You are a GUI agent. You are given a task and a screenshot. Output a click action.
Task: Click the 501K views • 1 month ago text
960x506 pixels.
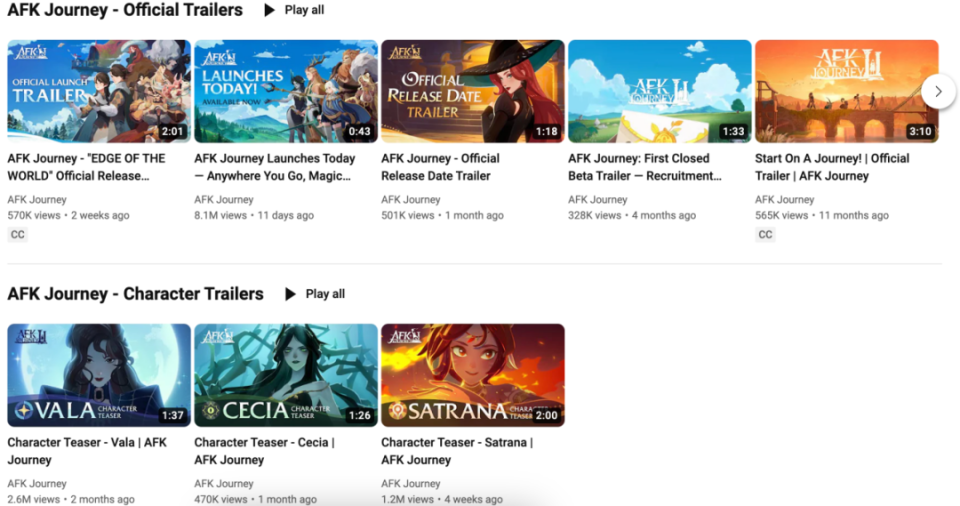pyautogui.click(x=442, y=216)
